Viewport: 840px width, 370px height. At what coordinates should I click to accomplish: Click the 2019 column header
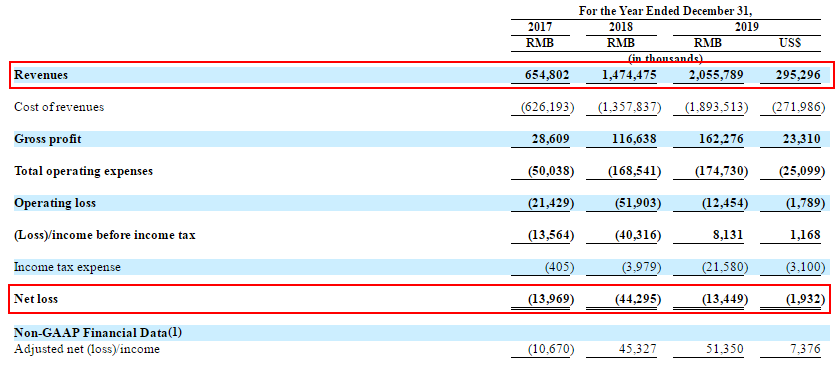pyautogui.click(x=747, y=27)
